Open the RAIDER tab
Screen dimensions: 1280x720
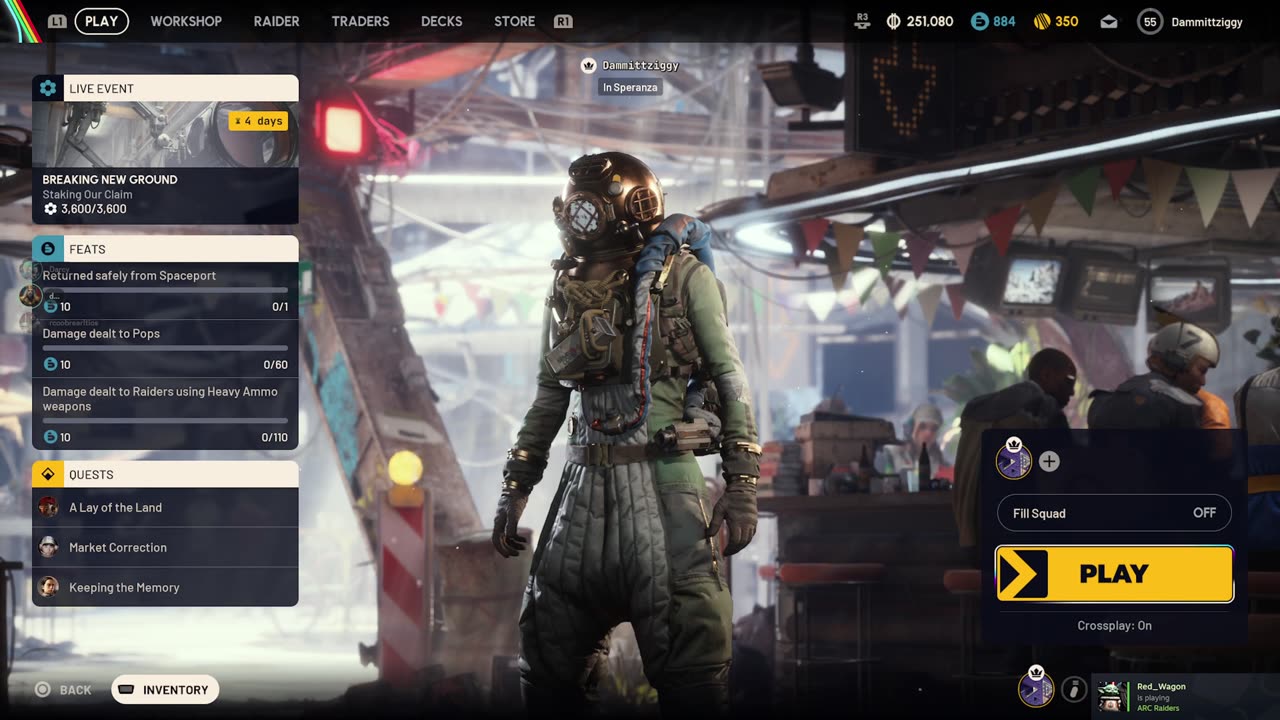(x=276, y=21)
